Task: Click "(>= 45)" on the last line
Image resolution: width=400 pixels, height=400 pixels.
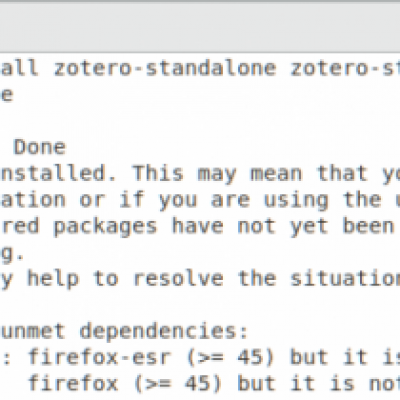Action: (x=178, y=384)
